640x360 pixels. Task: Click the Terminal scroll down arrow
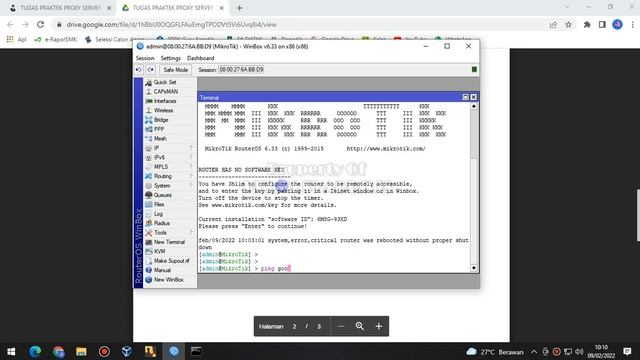point(473,268)
